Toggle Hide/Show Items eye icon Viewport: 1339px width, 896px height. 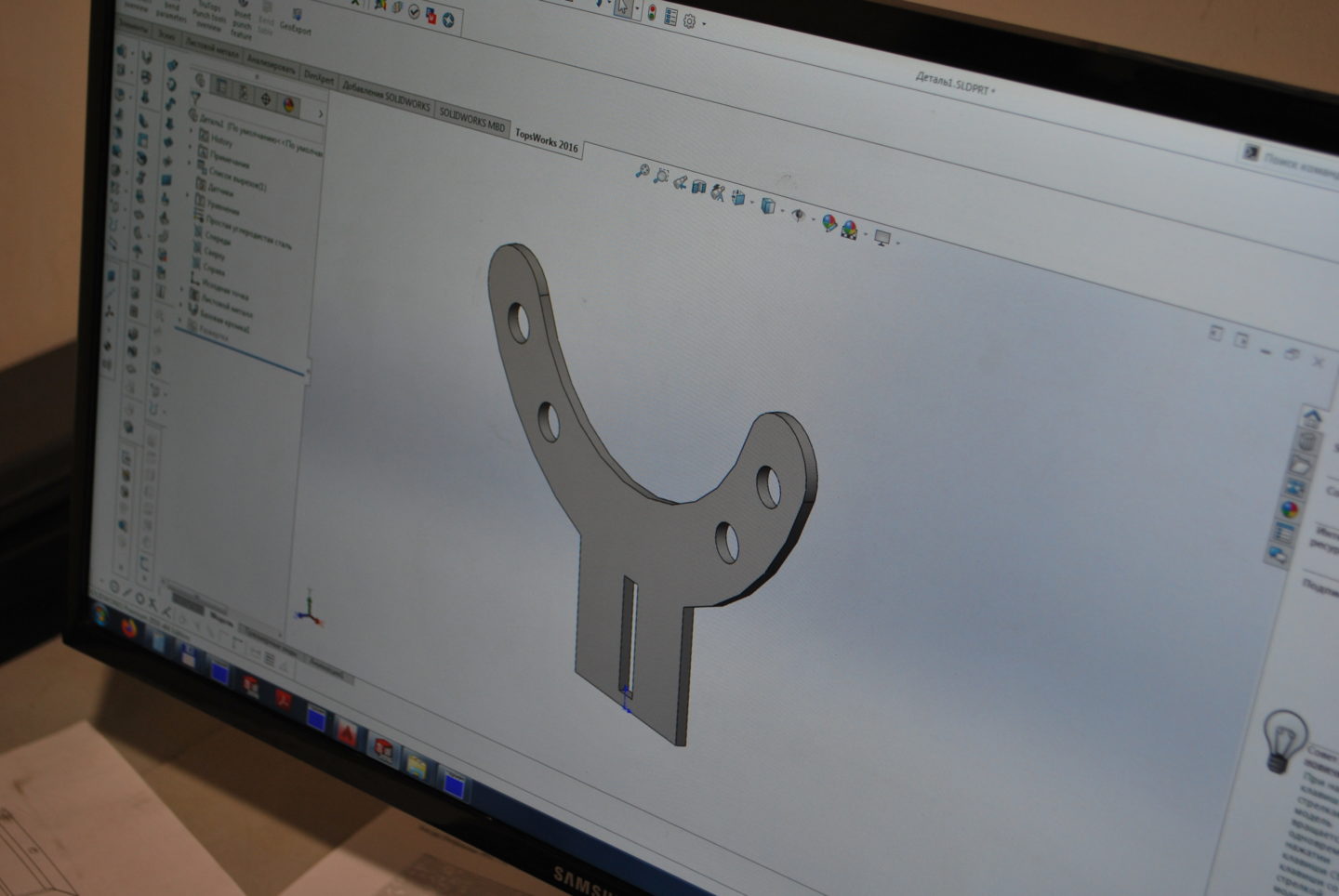coord(798,214)
